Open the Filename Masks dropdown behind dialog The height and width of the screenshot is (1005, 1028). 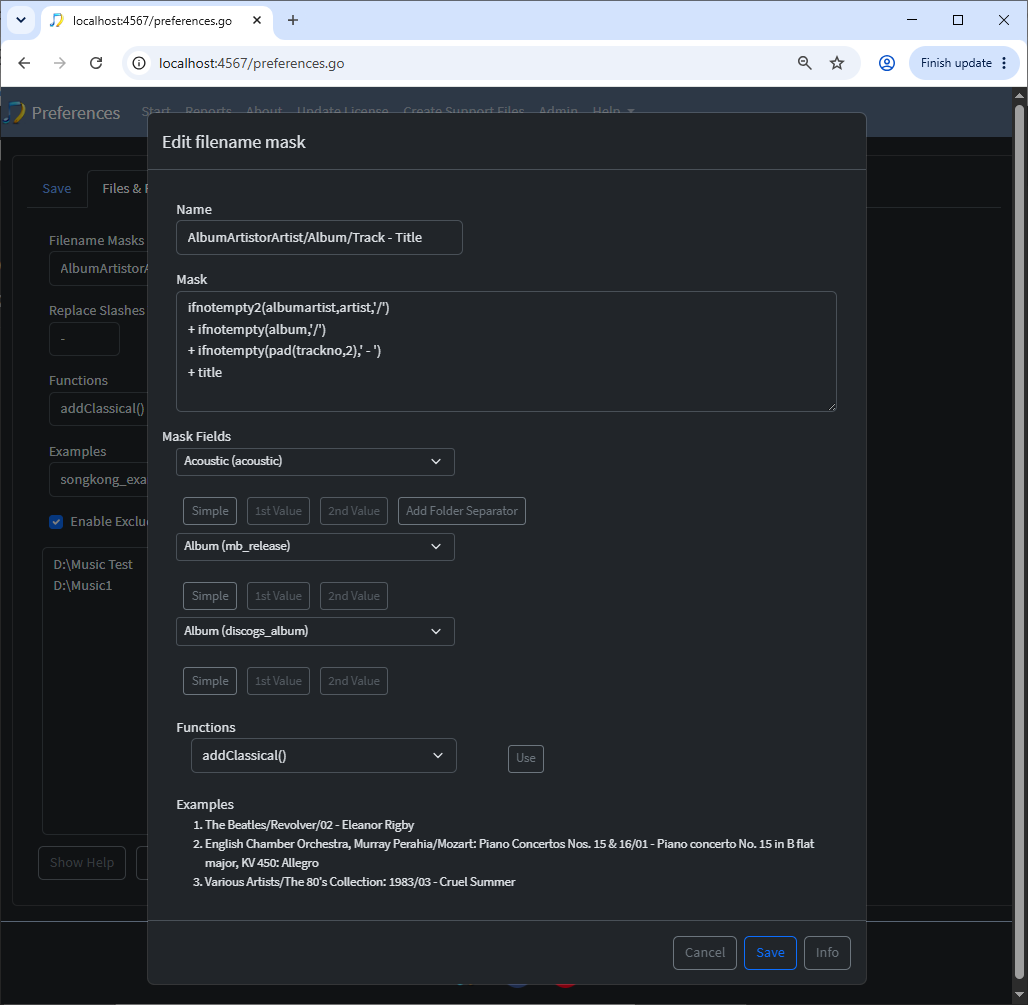[x=98, y=269]
